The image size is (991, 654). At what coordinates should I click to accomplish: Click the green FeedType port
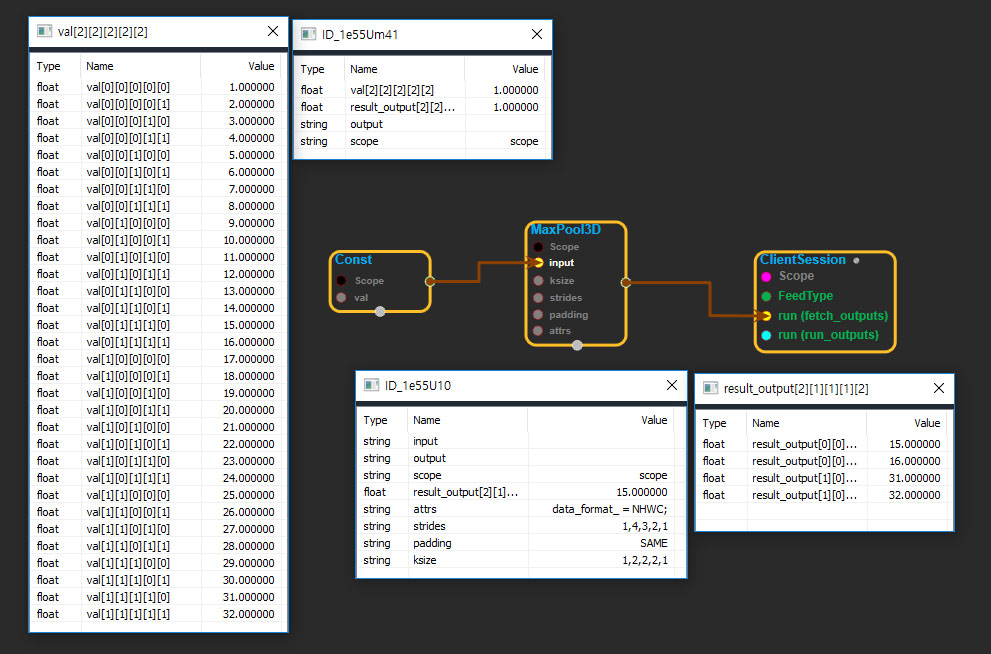766,296
